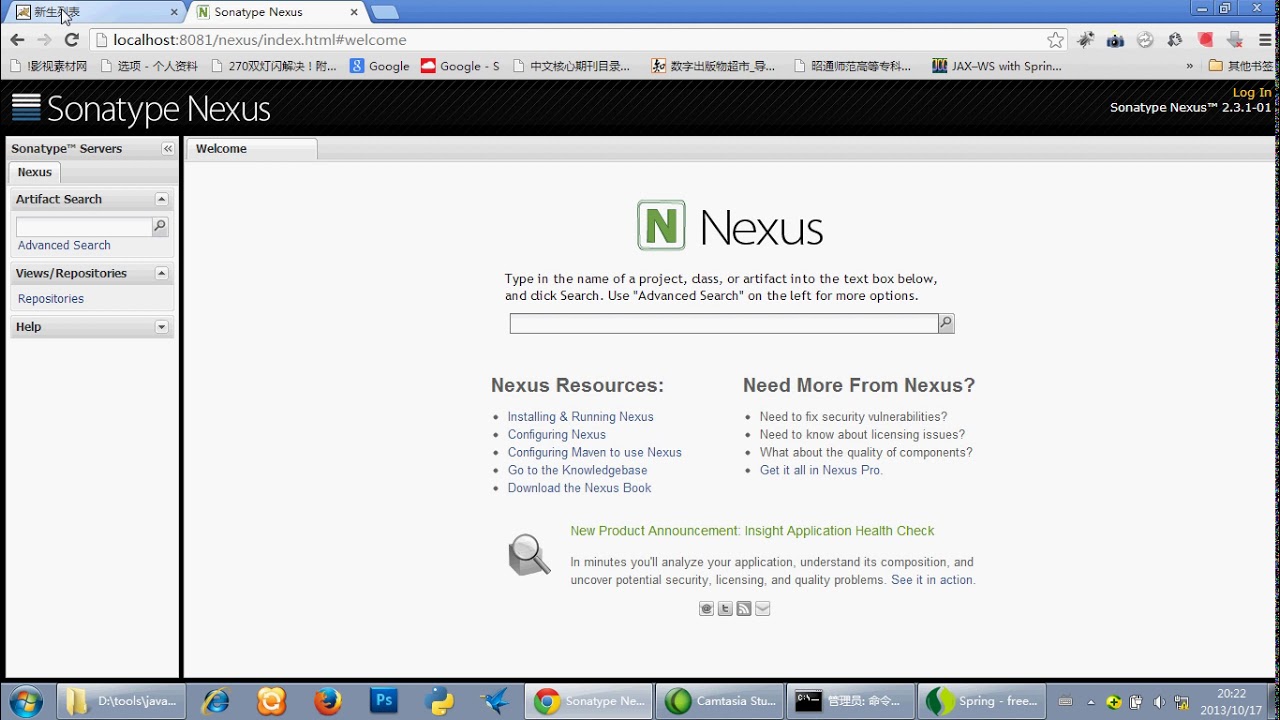Switch to Camtasia Studio in the taskbar
The height and width of the screenshot is (720, 1280).
tap(720, 701)
